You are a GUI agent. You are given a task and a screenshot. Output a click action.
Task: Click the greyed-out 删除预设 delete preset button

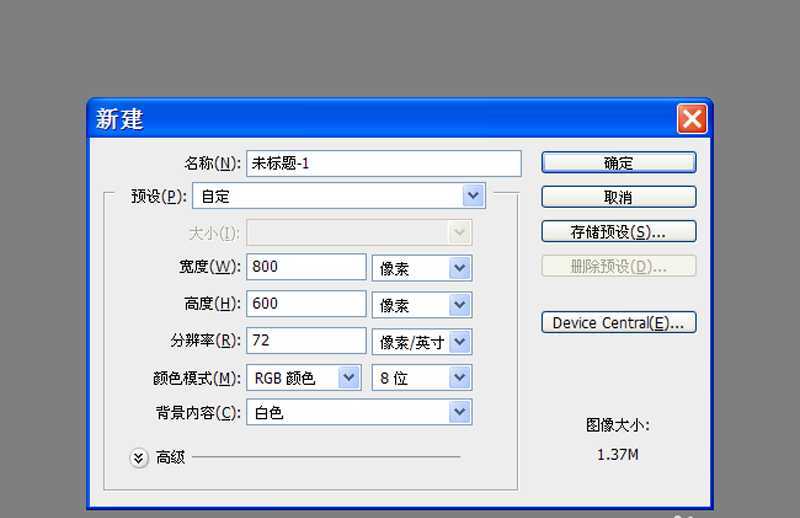tap(618, 266)
